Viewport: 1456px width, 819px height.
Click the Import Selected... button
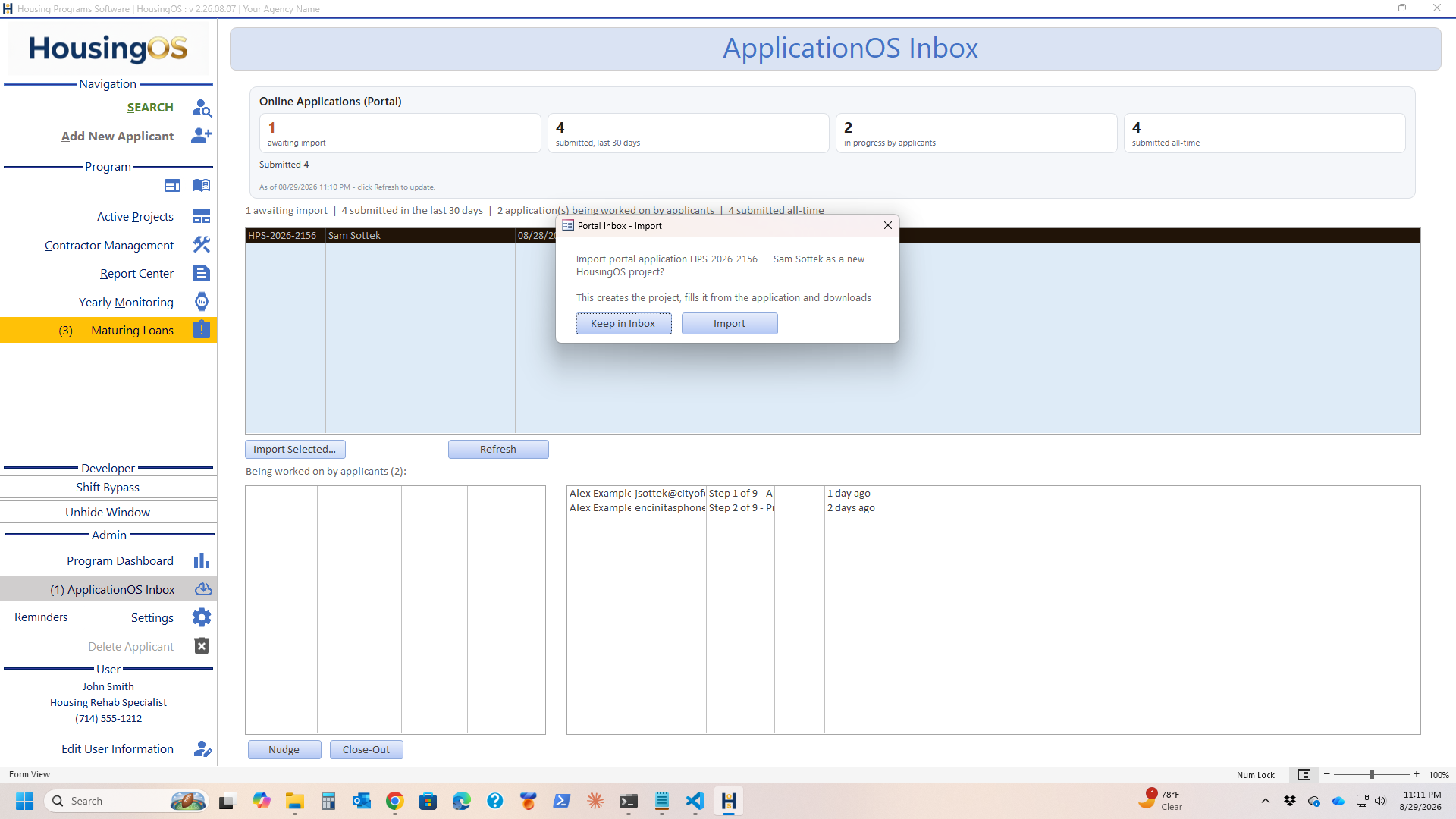point(295,450)
